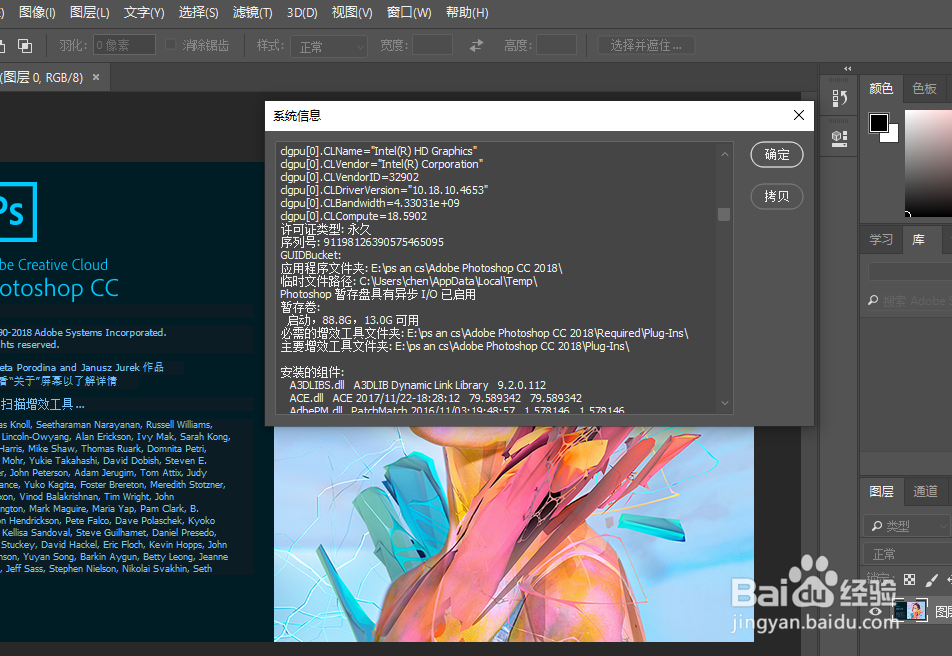The width and height of the screenshot is (952, 656).
Task: Close the document tab (图层 0, RGB/8)
Action: tap(96, 77)
